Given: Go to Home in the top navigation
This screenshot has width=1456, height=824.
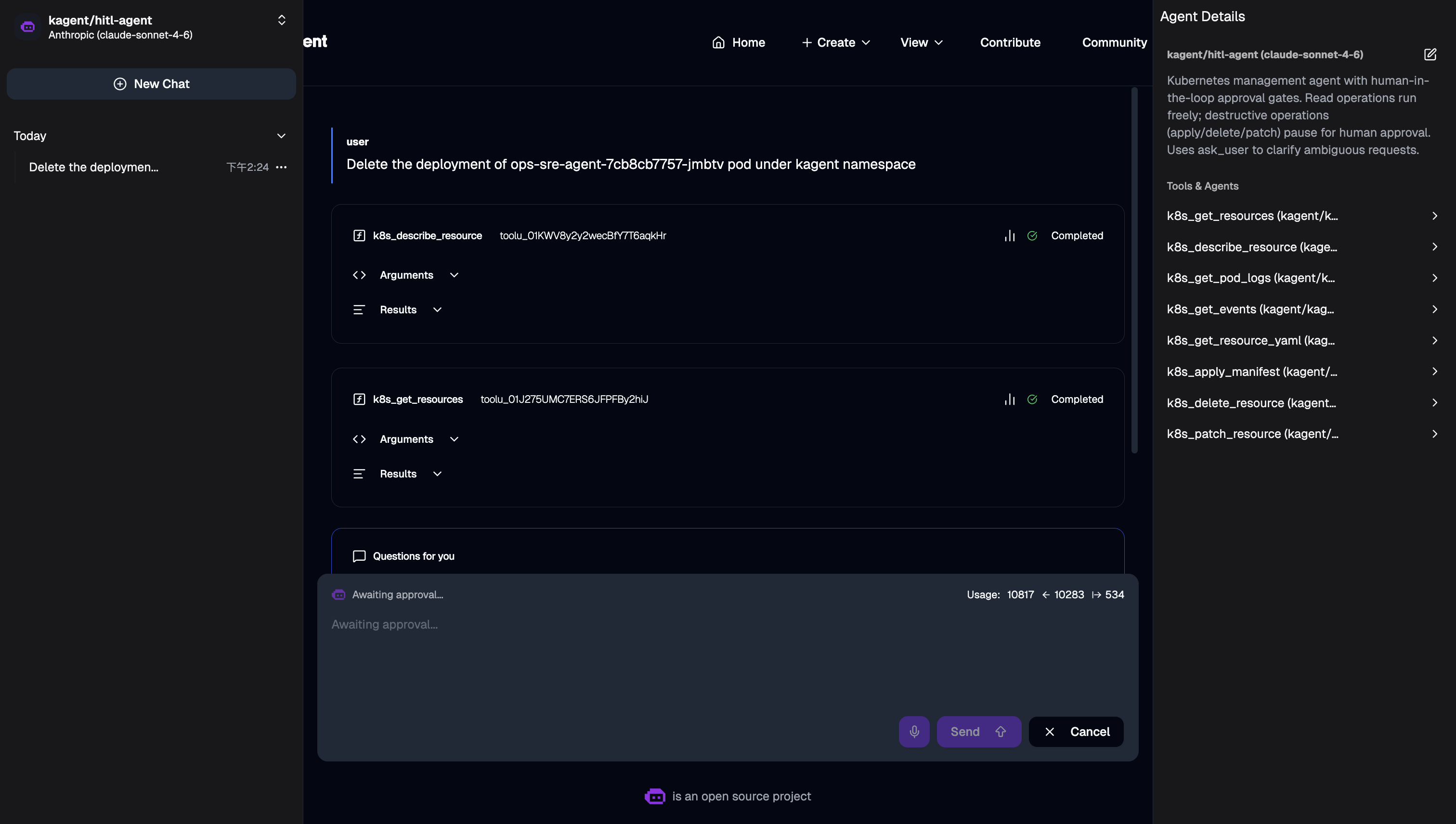Looking at the screenshot, I should tap(738, 42).
